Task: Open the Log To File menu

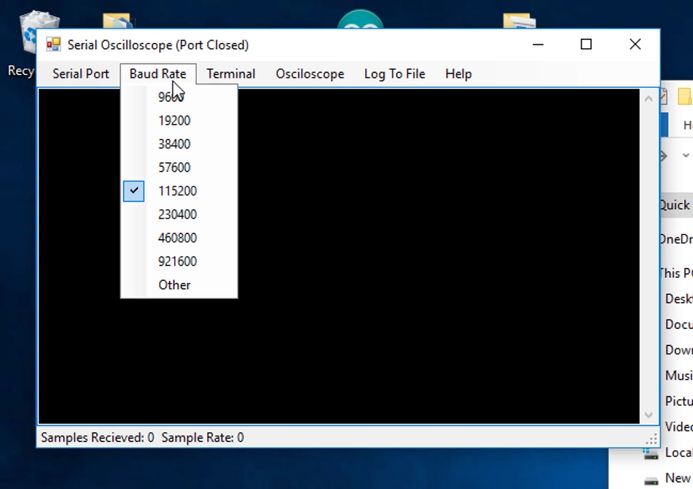Action: [395, 74]
